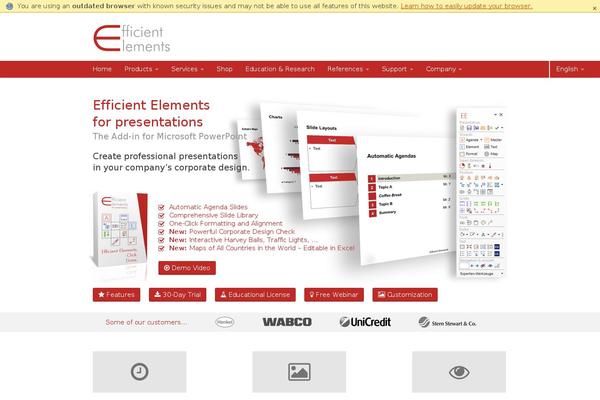Click the Automatic Agendas slide preview
The height and width of the screenshot is (400, 600).
[406, 201]
